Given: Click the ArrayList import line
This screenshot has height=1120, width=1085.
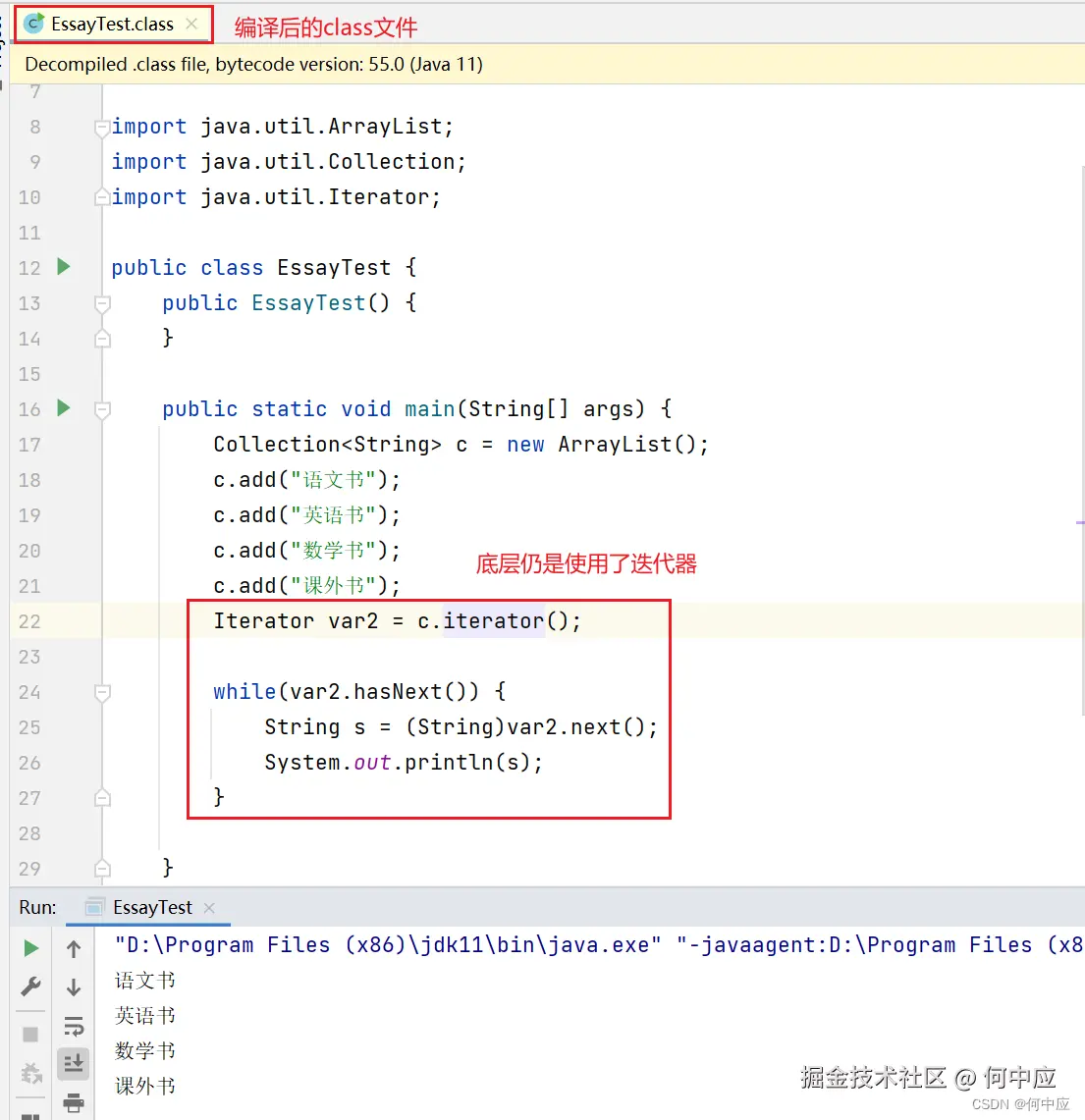Looking at the screenshot, I should [282, 127].
